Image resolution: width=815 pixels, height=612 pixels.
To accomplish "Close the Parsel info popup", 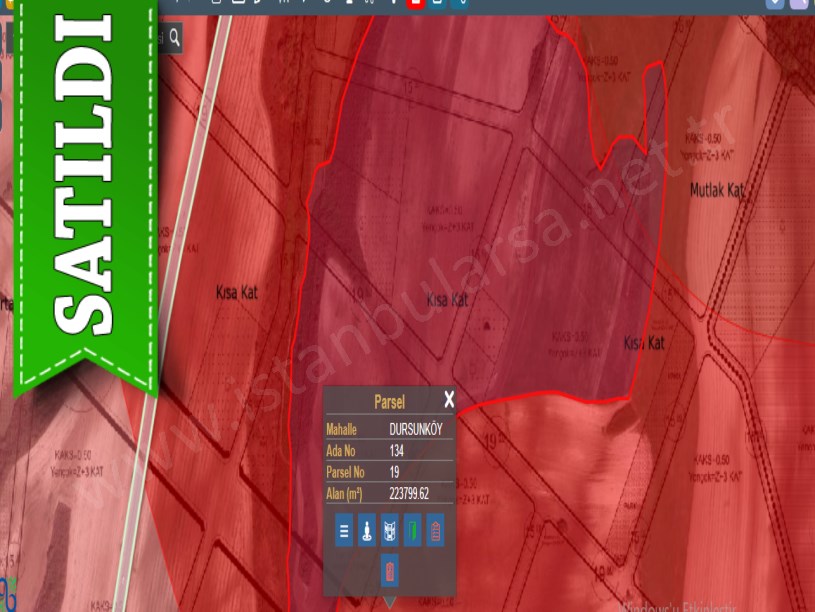I will click(x=449, y=400).
